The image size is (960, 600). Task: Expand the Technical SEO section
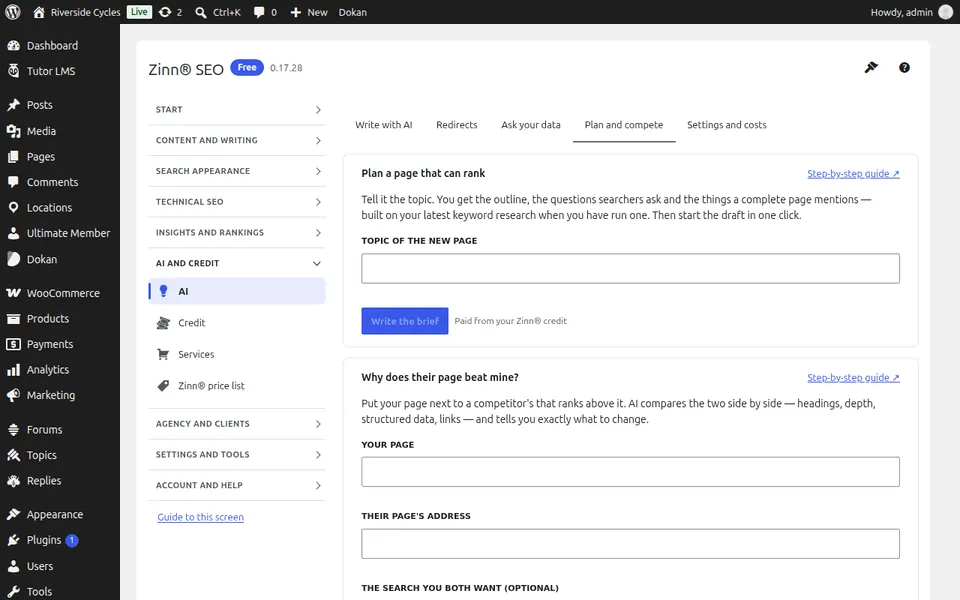tap(237, 201)
